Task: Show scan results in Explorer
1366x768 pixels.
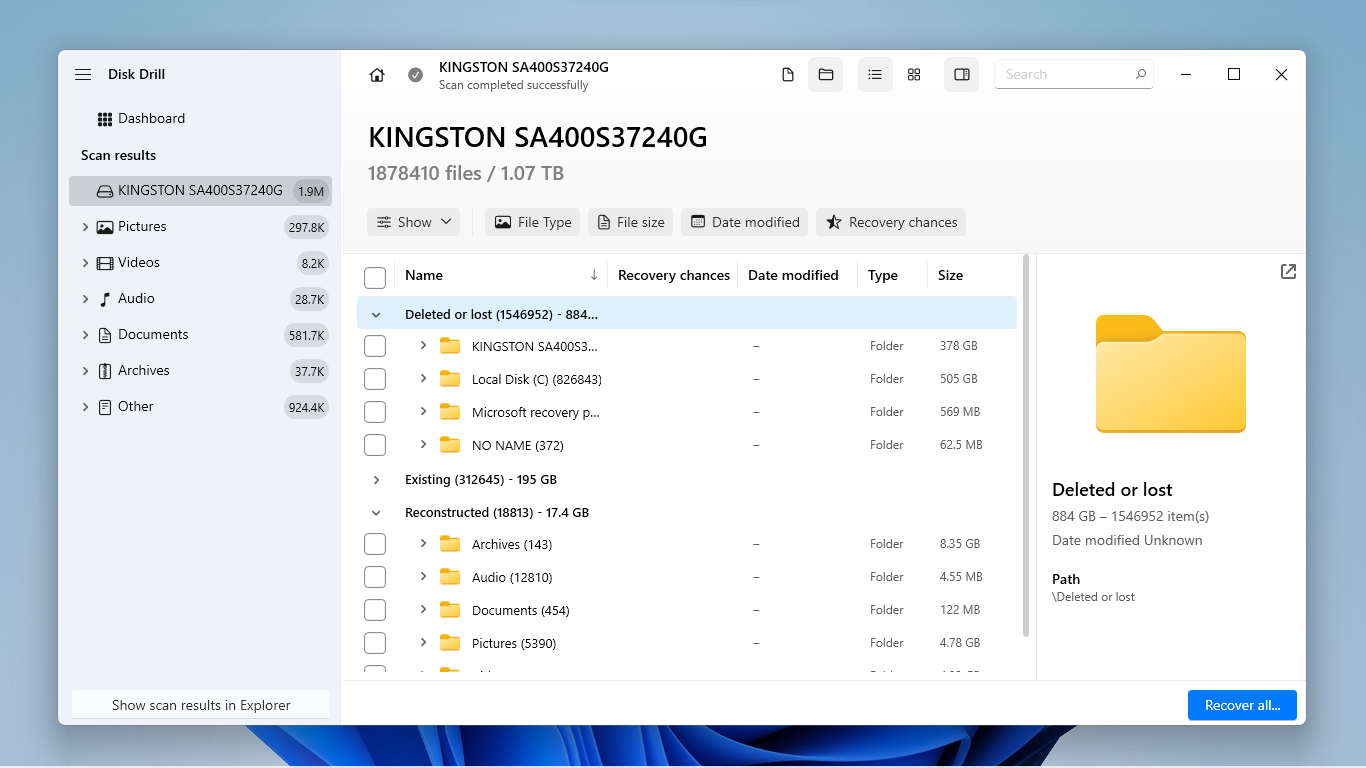Action: (x=201, y=705)
